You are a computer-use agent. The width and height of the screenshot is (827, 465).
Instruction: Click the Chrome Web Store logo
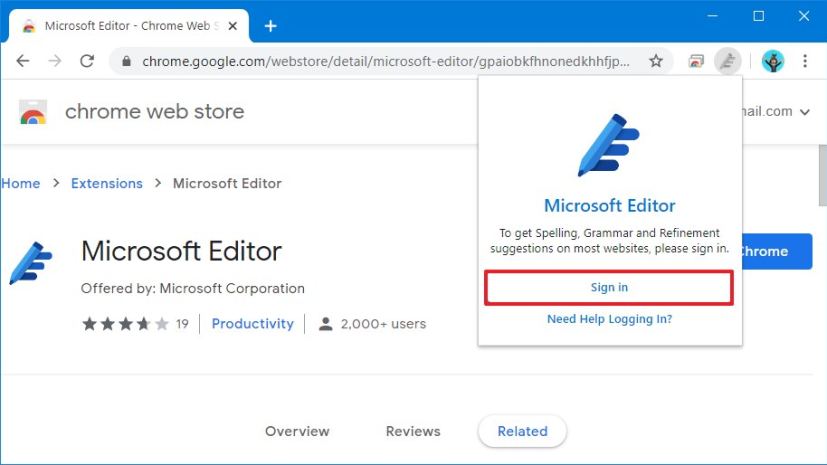[33, 112]
